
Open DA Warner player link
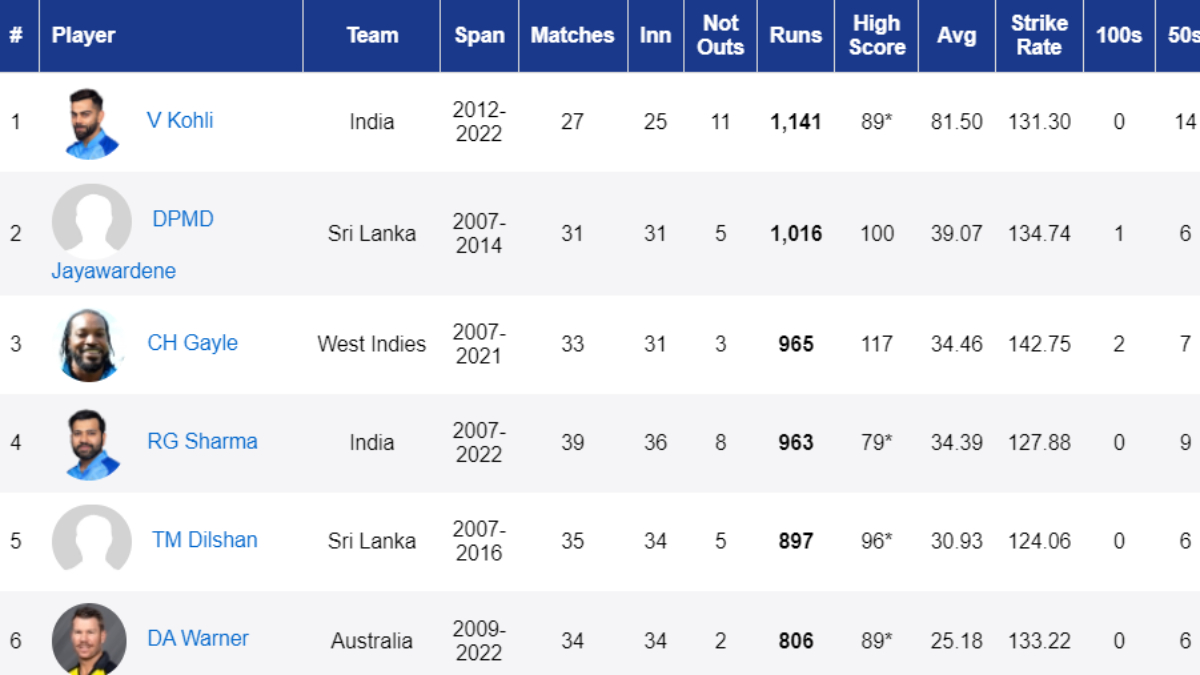point(198,638)
